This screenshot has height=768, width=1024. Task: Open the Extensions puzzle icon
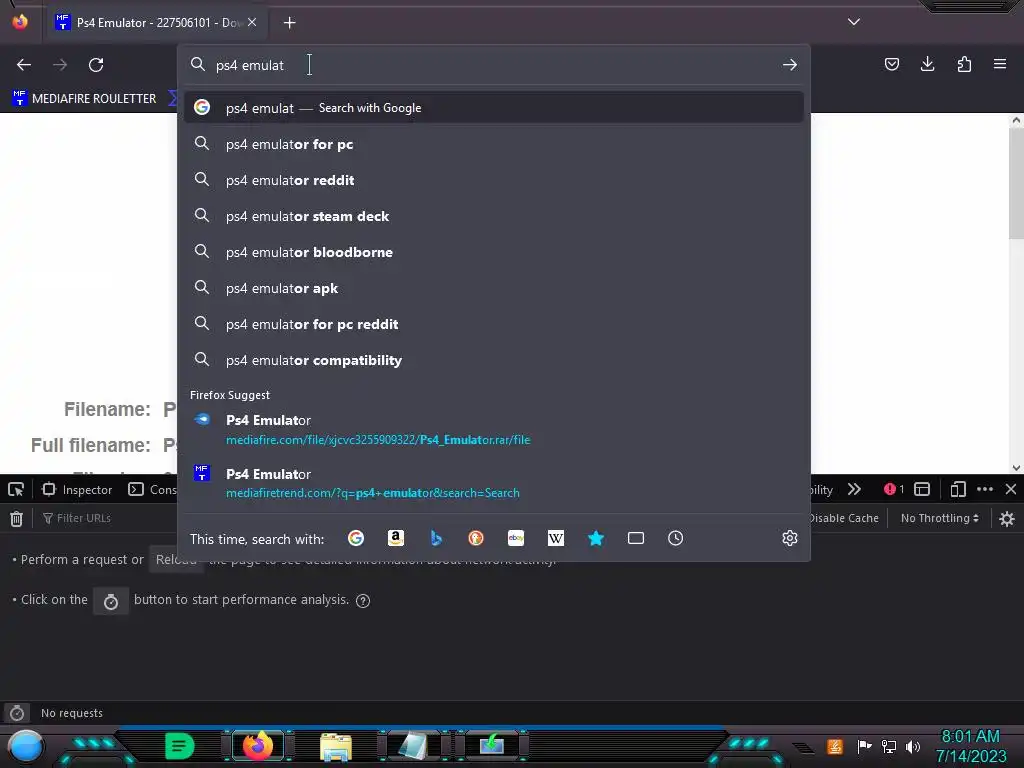(964, 64)
